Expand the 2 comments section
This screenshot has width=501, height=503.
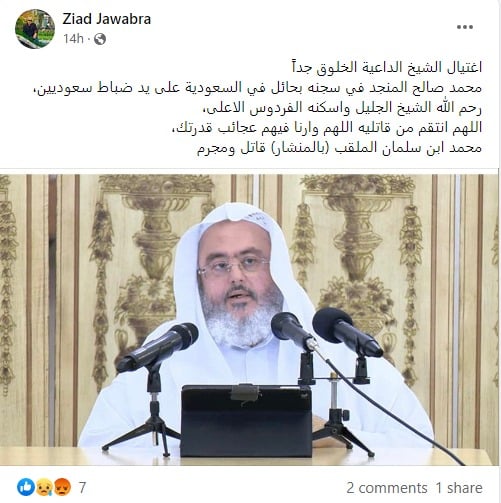click(387, 488)
